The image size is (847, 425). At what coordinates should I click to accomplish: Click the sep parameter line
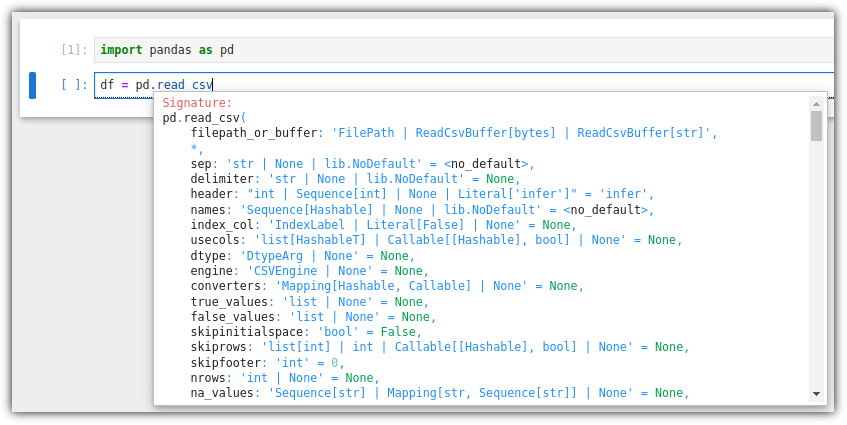(362, 164)
